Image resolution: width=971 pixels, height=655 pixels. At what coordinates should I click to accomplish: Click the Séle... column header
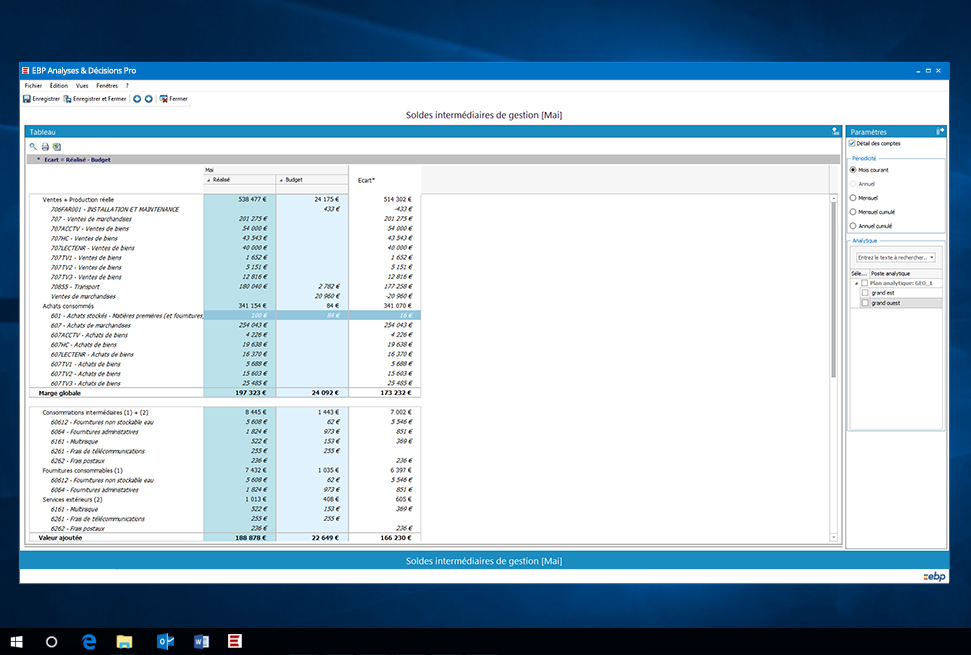[x=859, y=273]
